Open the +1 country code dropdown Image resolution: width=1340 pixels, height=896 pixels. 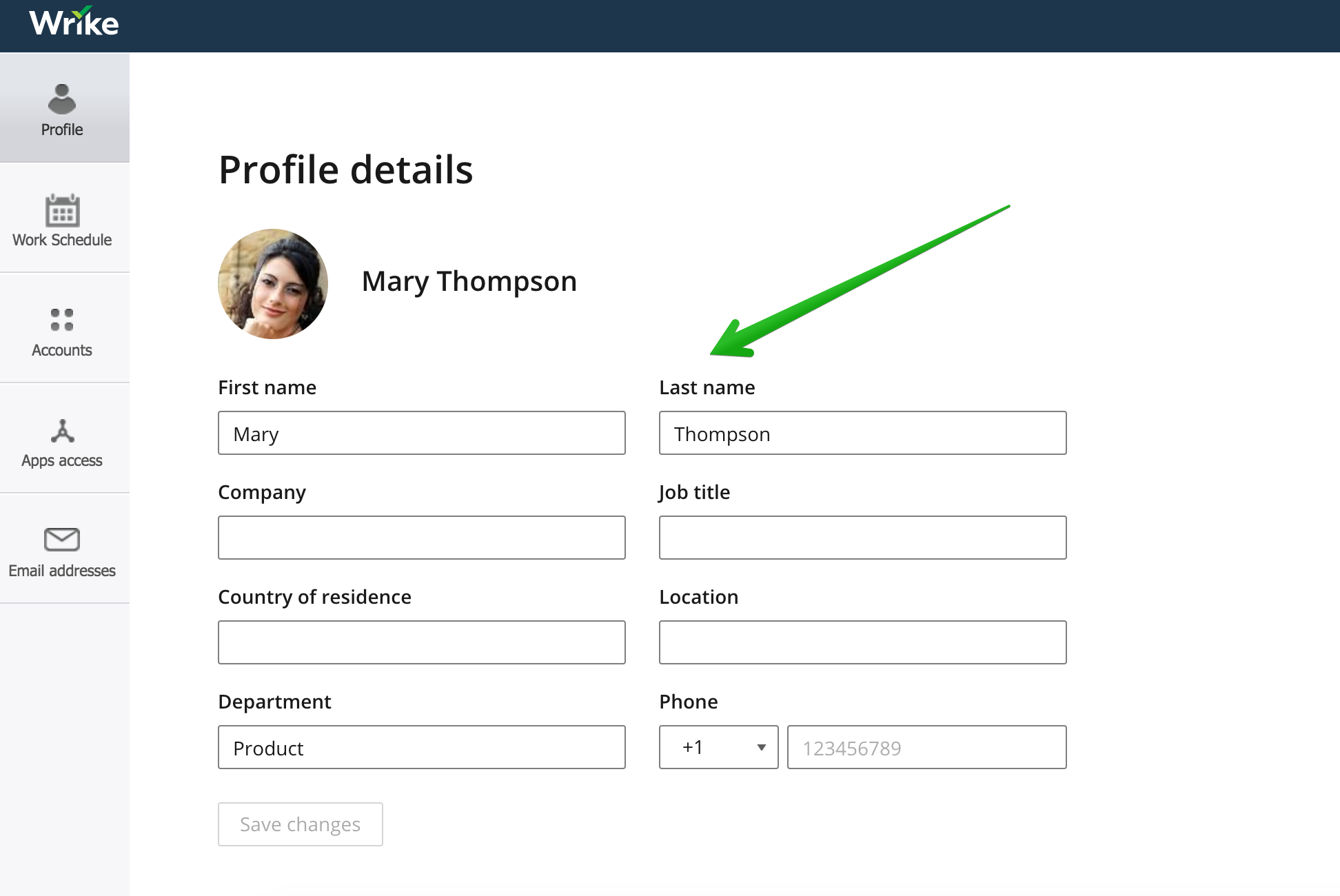click(718, 747)
